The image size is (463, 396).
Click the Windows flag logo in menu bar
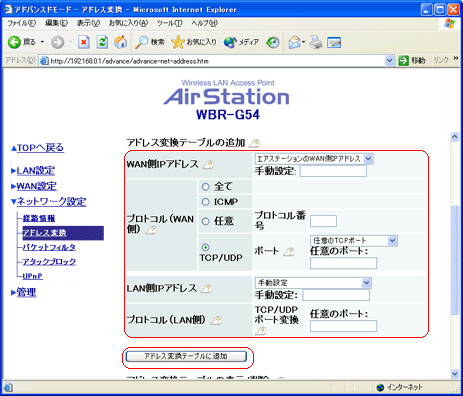pos(450,23)
